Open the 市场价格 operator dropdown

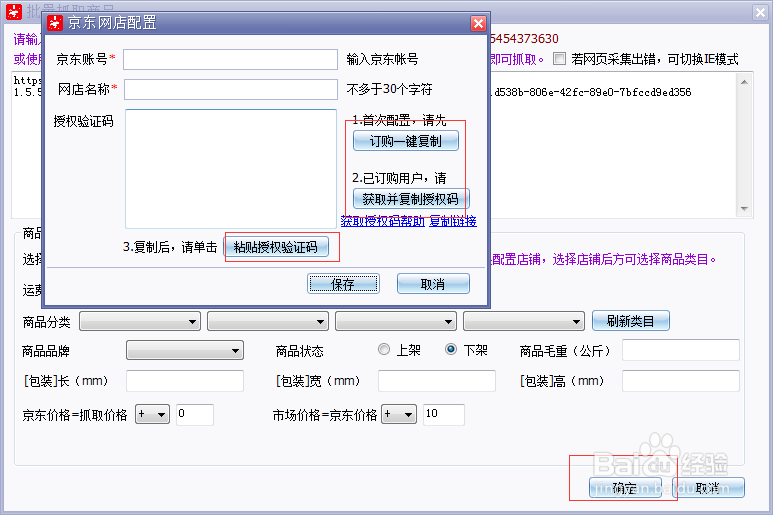pos(399,414)
